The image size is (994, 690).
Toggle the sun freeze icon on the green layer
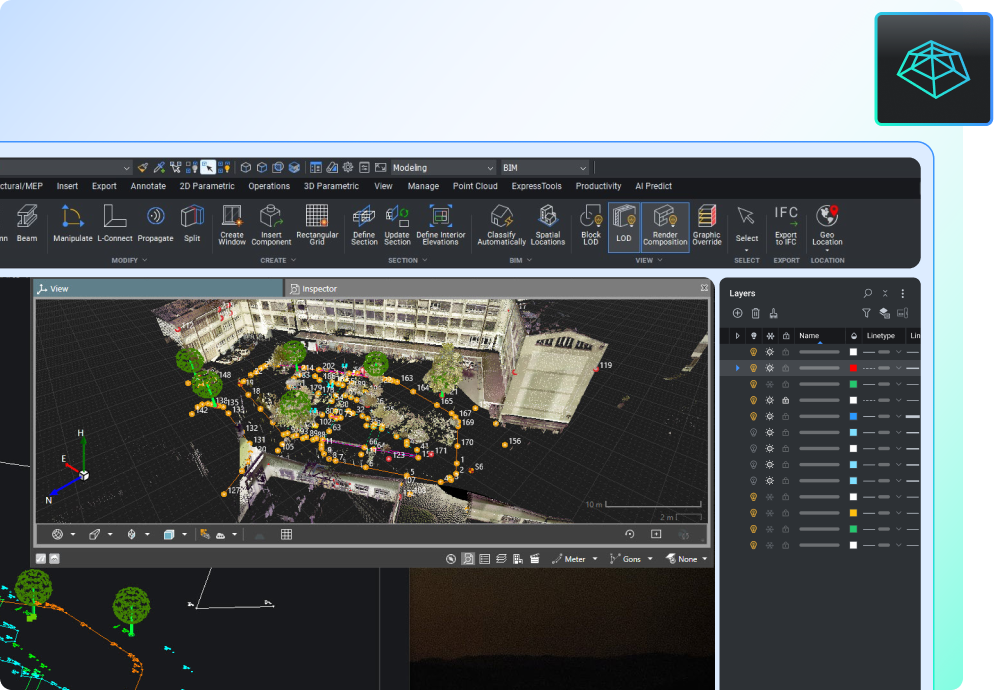tap(770, 385)
